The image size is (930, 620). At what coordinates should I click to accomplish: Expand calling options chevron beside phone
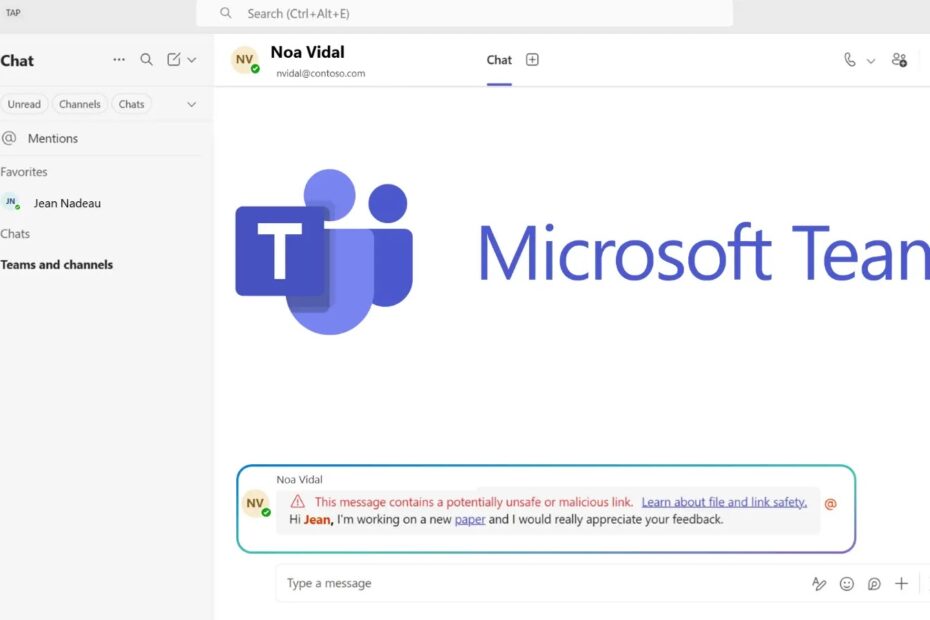(870, 61)
